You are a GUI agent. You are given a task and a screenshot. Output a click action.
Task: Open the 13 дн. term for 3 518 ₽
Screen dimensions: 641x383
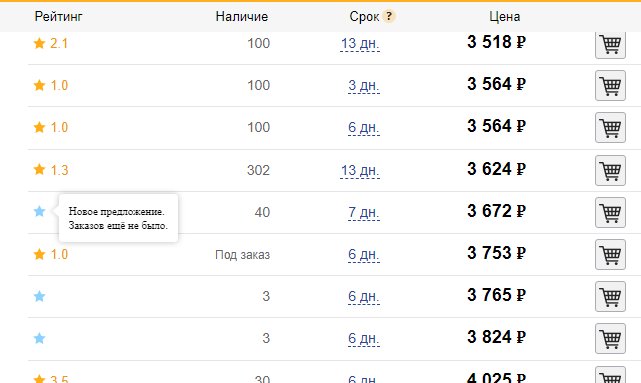pos(360,43)
